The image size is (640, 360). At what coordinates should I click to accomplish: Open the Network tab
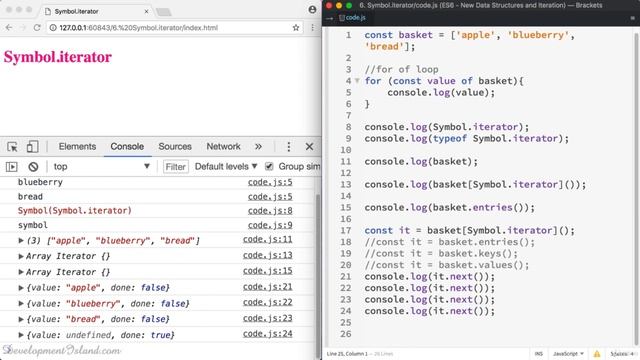coord(223,147)
